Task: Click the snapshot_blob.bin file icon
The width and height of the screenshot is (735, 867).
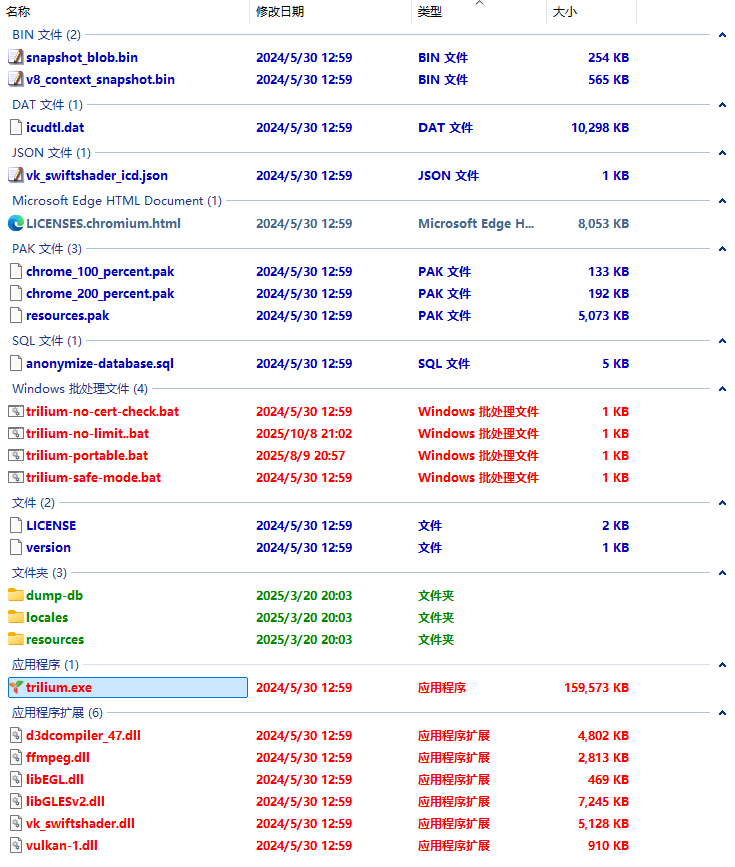Action: [x=16, y=57]
